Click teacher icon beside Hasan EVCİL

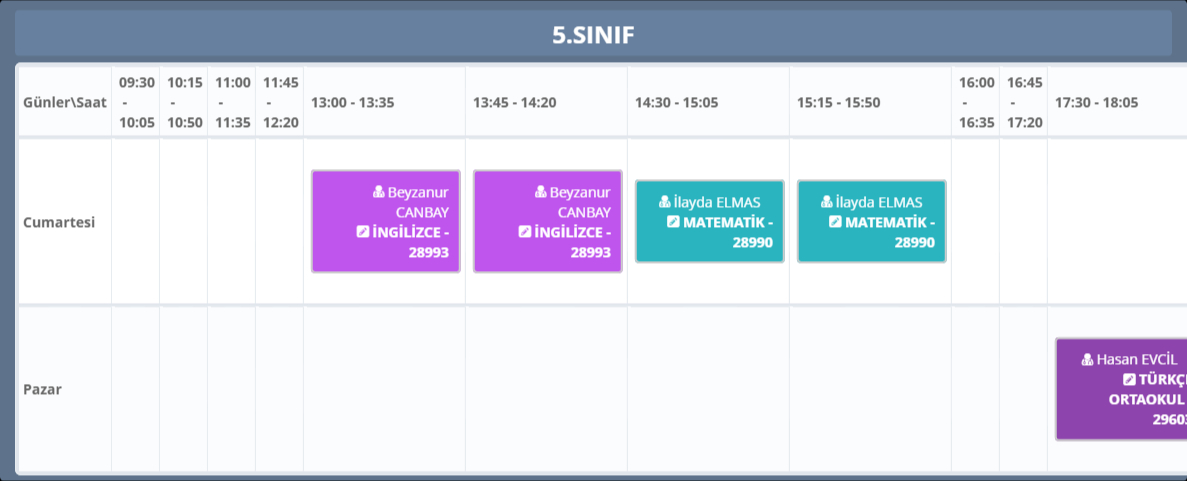(x=1087, y=359)
